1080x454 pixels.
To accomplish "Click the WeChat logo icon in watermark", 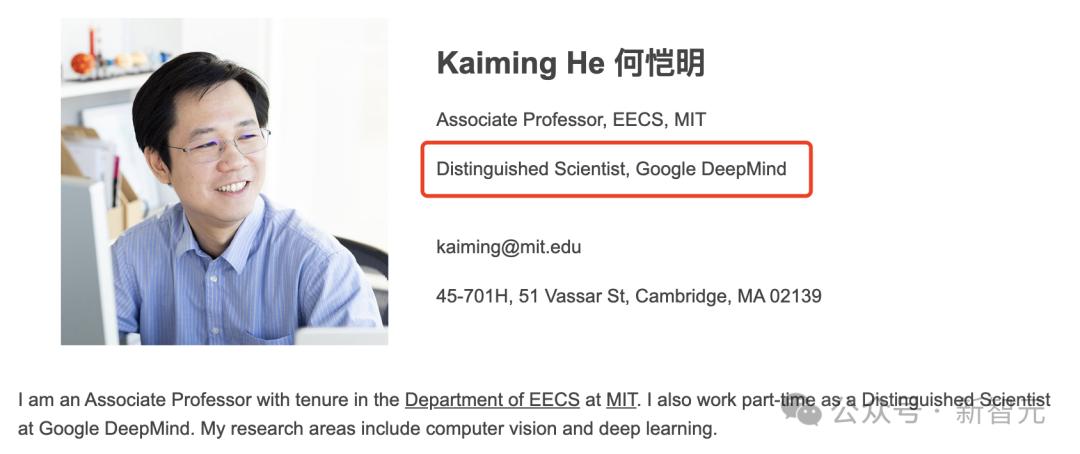I will 802,413.
